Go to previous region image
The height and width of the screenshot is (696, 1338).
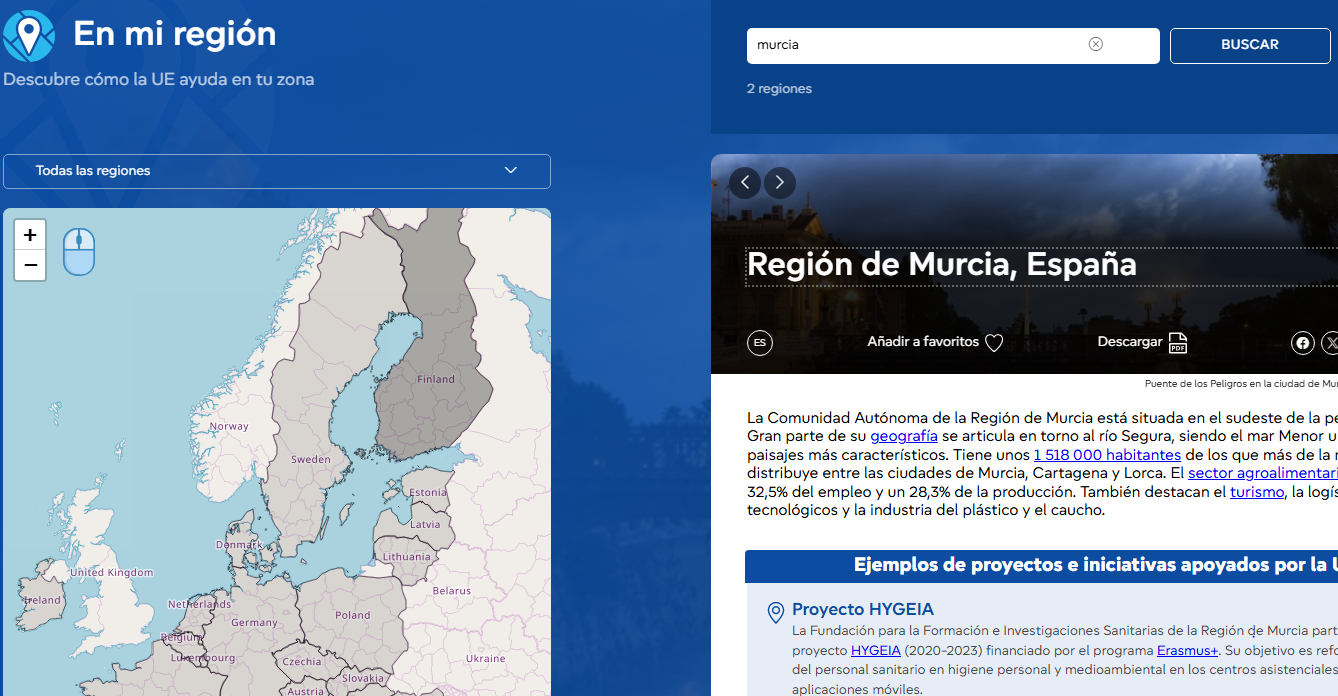pyautogui.click(x=745, y=183)
